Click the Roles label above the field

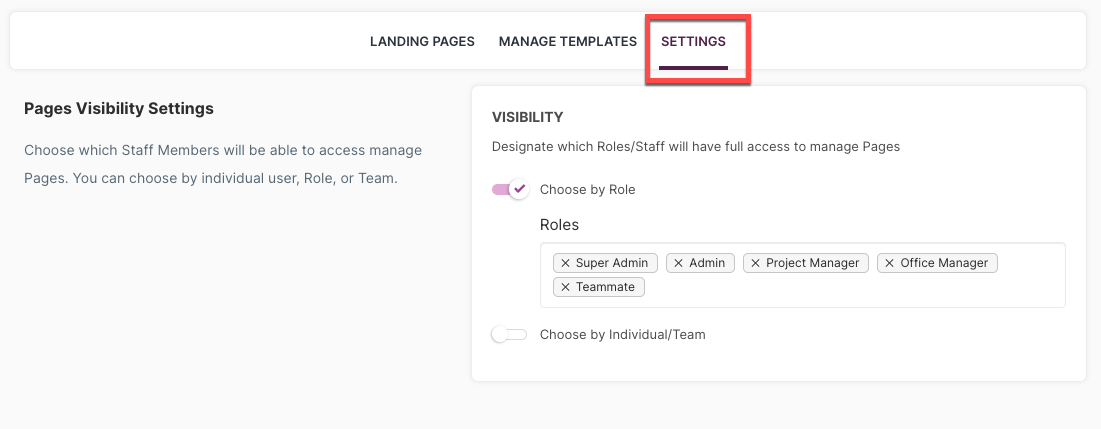click(559, 225)
